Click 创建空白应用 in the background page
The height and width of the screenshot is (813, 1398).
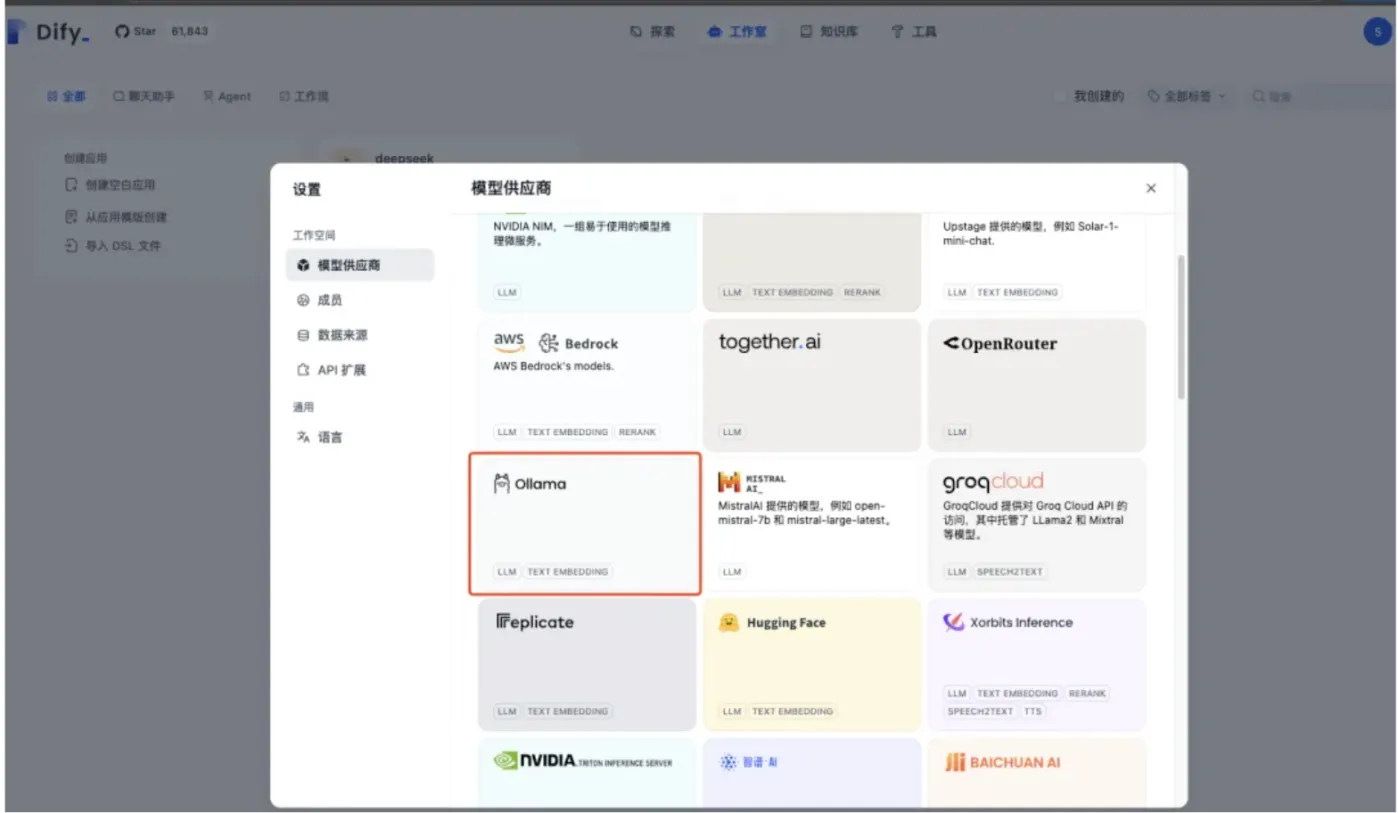[111, 185]
